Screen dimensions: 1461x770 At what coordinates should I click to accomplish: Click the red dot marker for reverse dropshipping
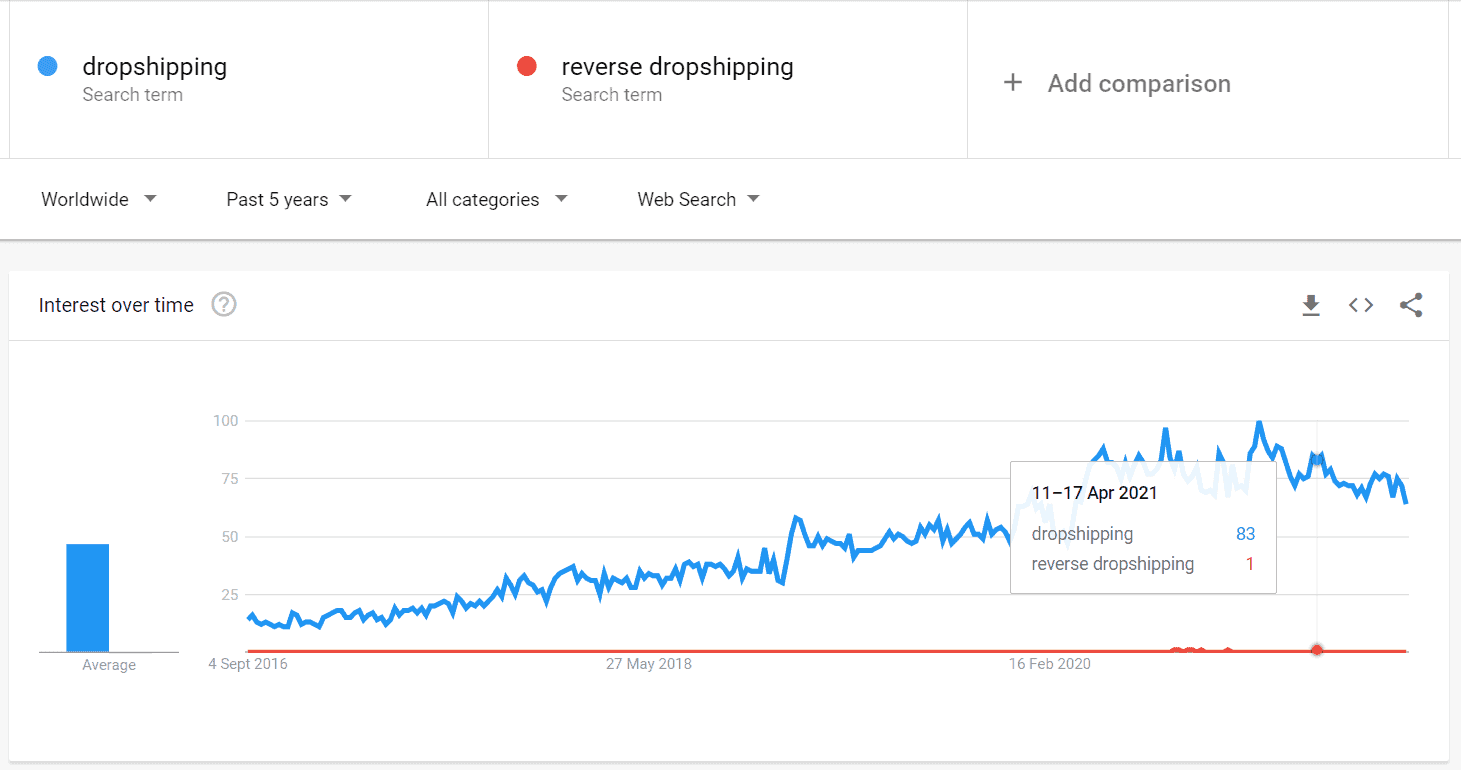click(527, 66)
